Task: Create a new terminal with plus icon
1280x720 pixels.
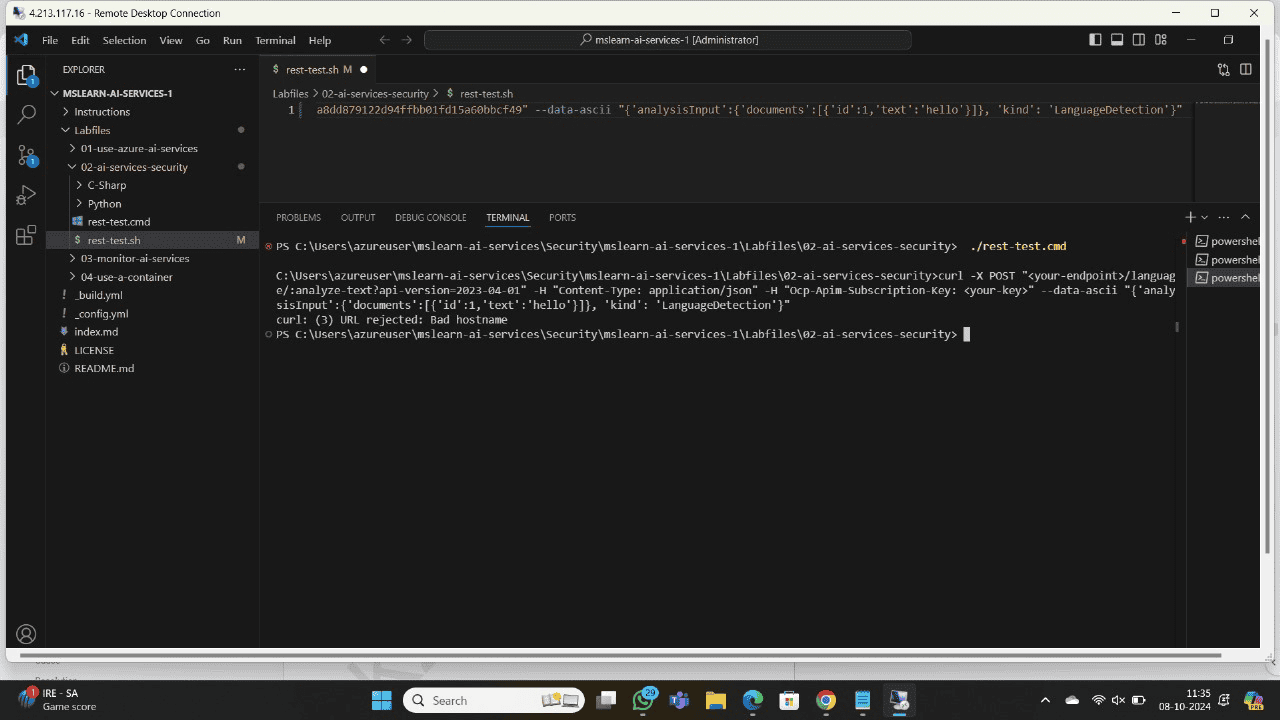Action: pyautogui.click(x=1190, y=217)
